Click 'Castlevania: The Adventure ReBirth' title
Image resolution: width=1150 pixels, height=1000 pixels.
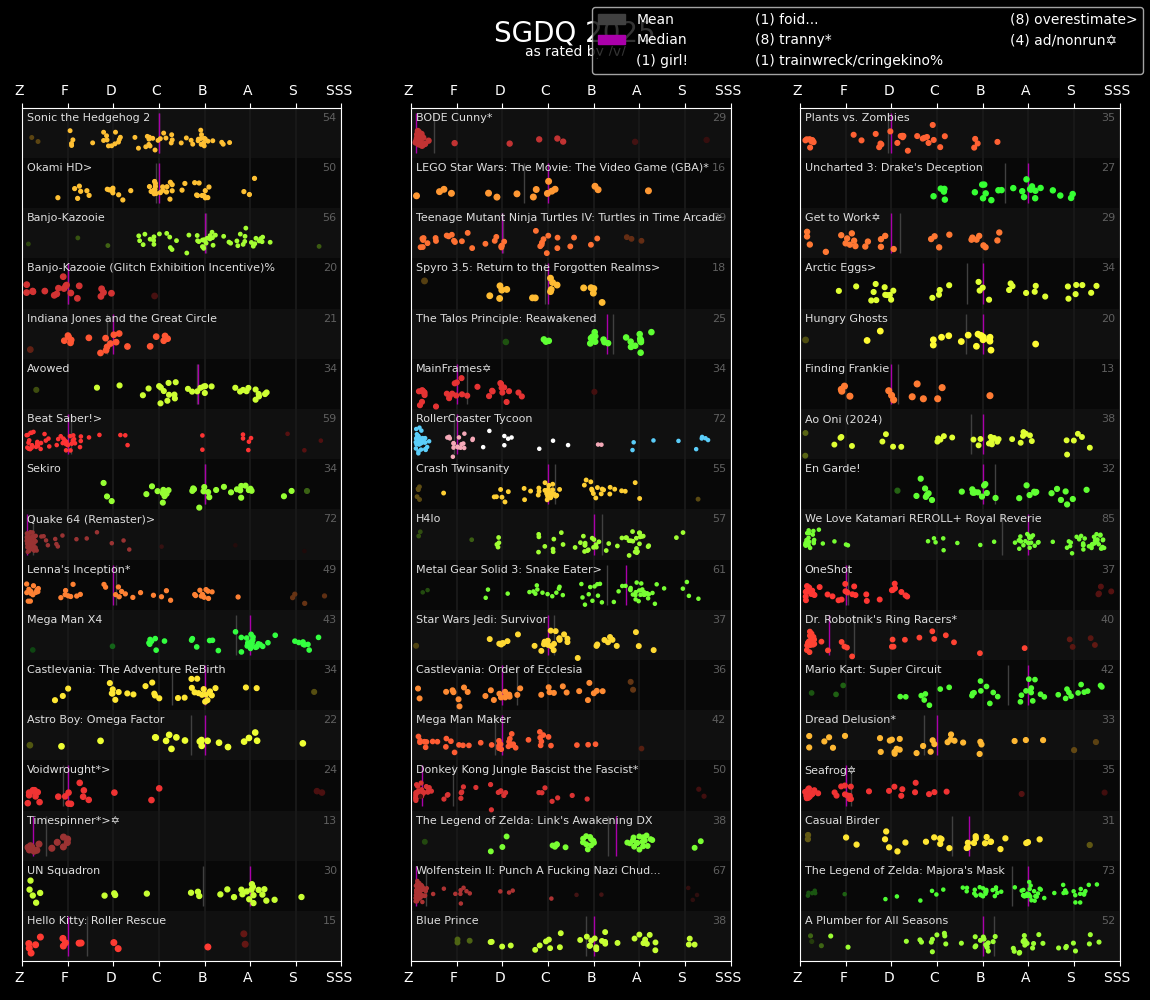tap(126, 669)
